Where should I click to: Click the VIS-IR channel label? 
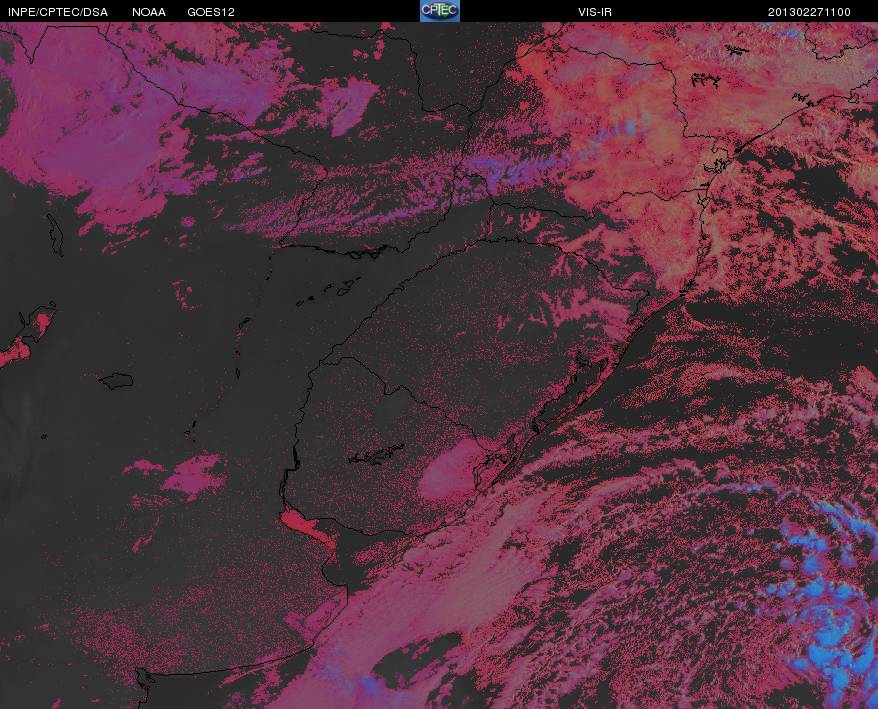point(595,12)
